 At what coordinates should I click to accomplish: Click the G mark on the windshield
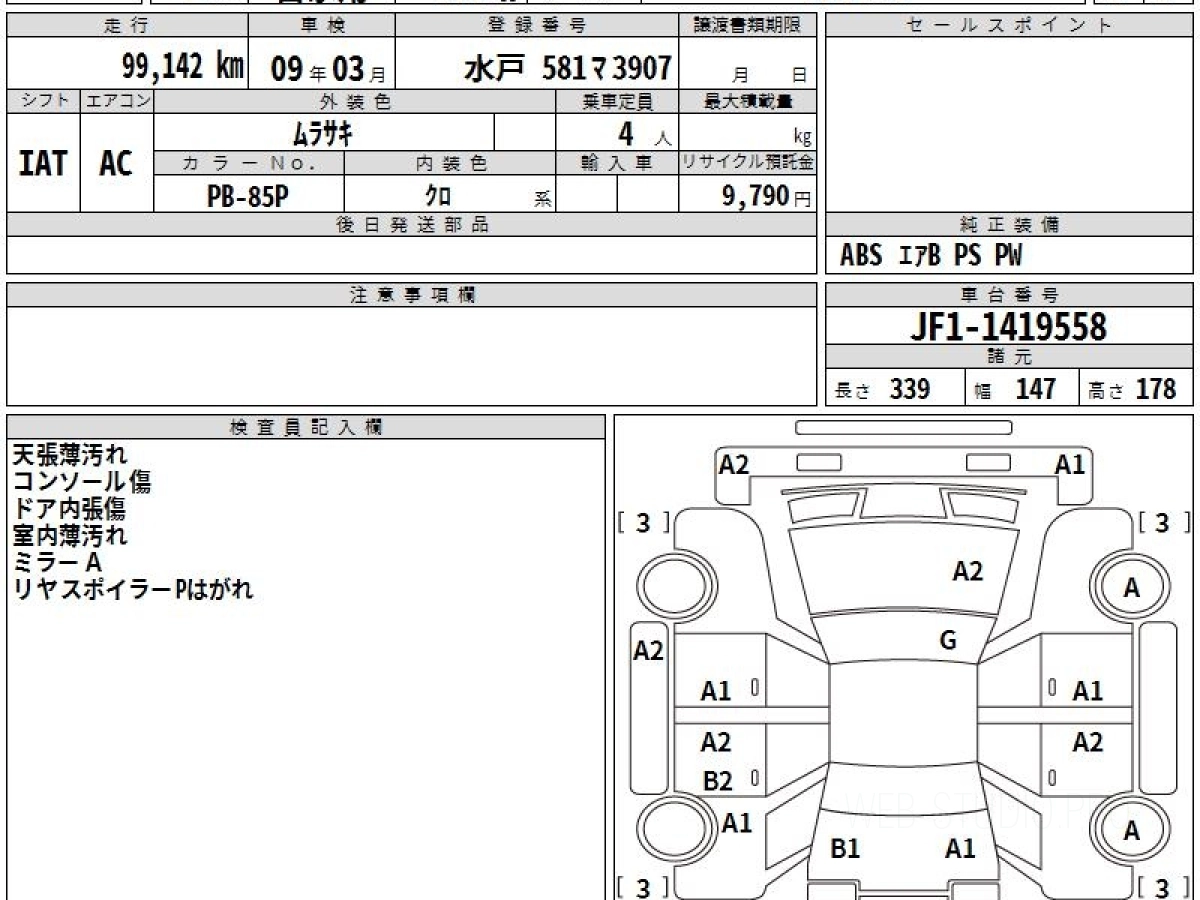pos(948,641)
